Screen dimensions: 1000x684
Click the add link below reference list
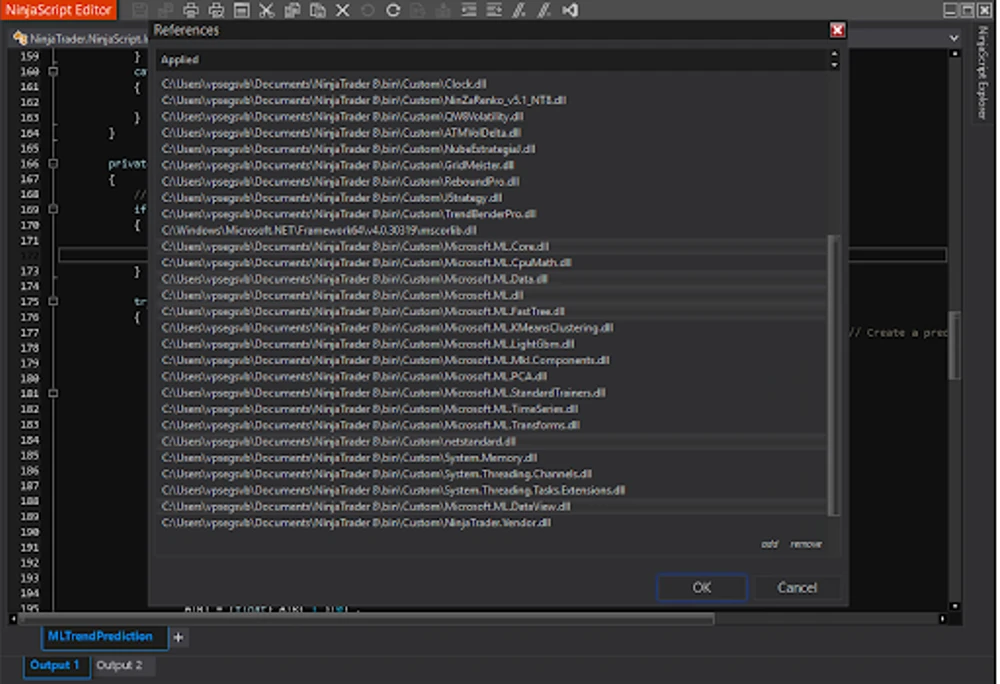[x=770, y=544]
